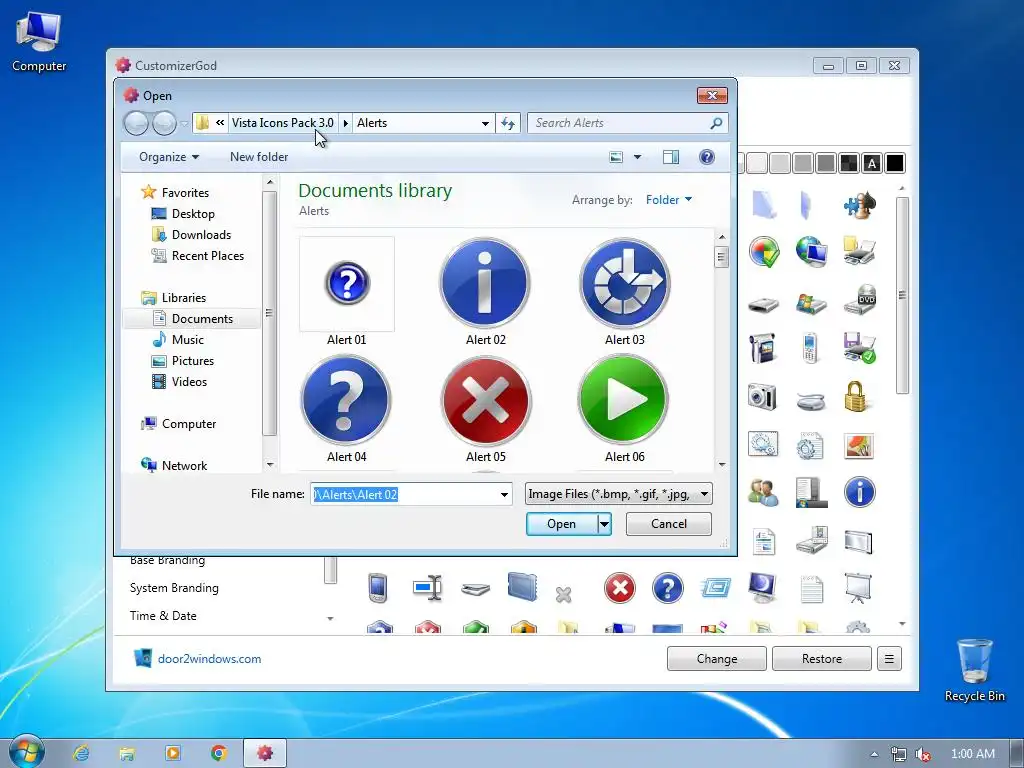Viewport: 1024px width, 768px height.
Task: Open the address bar previous locations dropdown
Action: (485, 123)
